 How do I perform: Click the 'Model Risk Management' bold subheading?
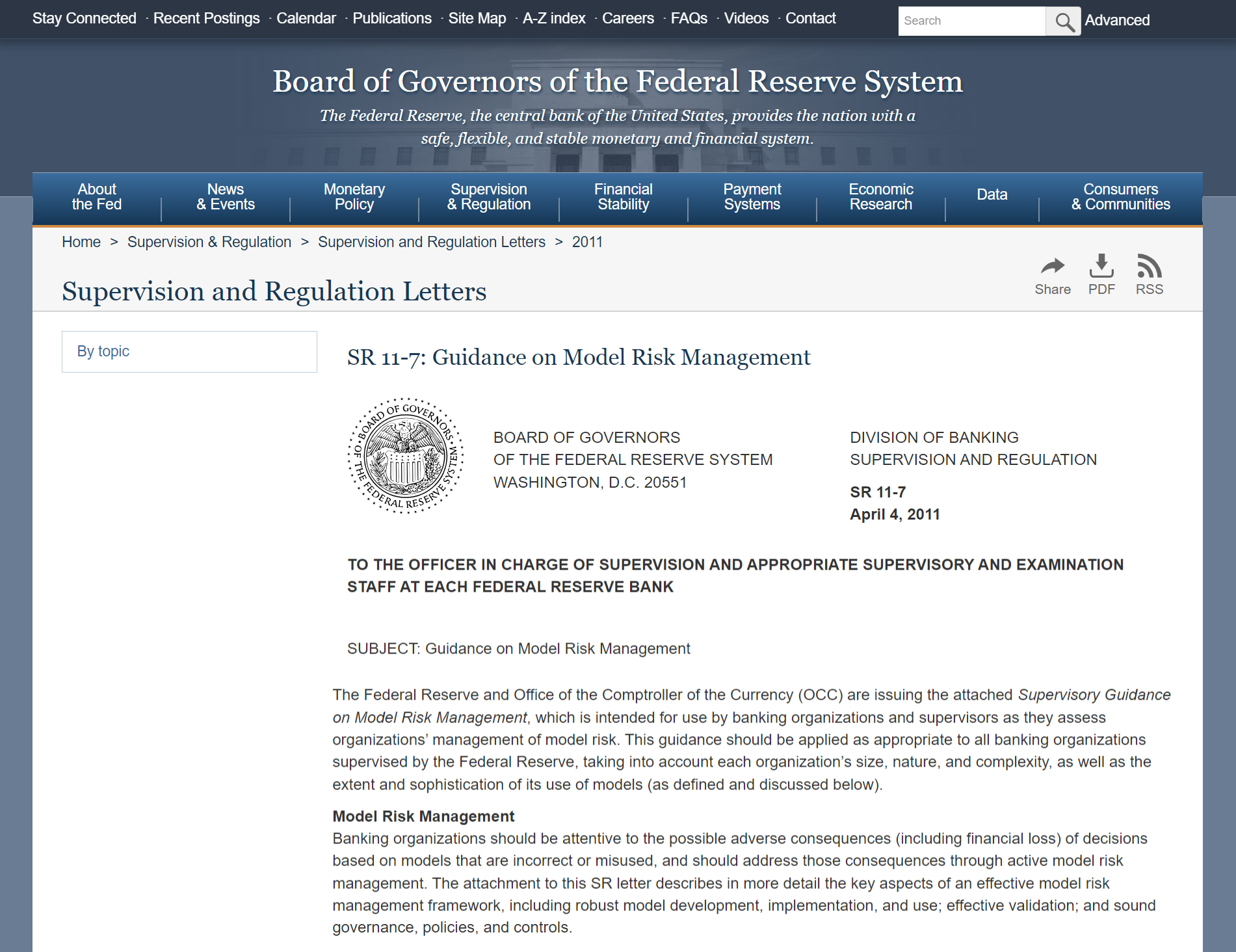tap(423, 816)
